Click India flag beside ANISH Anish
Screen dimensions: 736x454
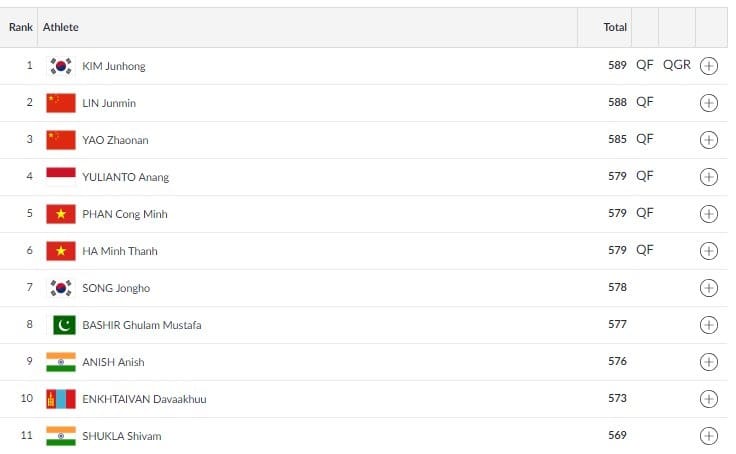tap(61, 362)
